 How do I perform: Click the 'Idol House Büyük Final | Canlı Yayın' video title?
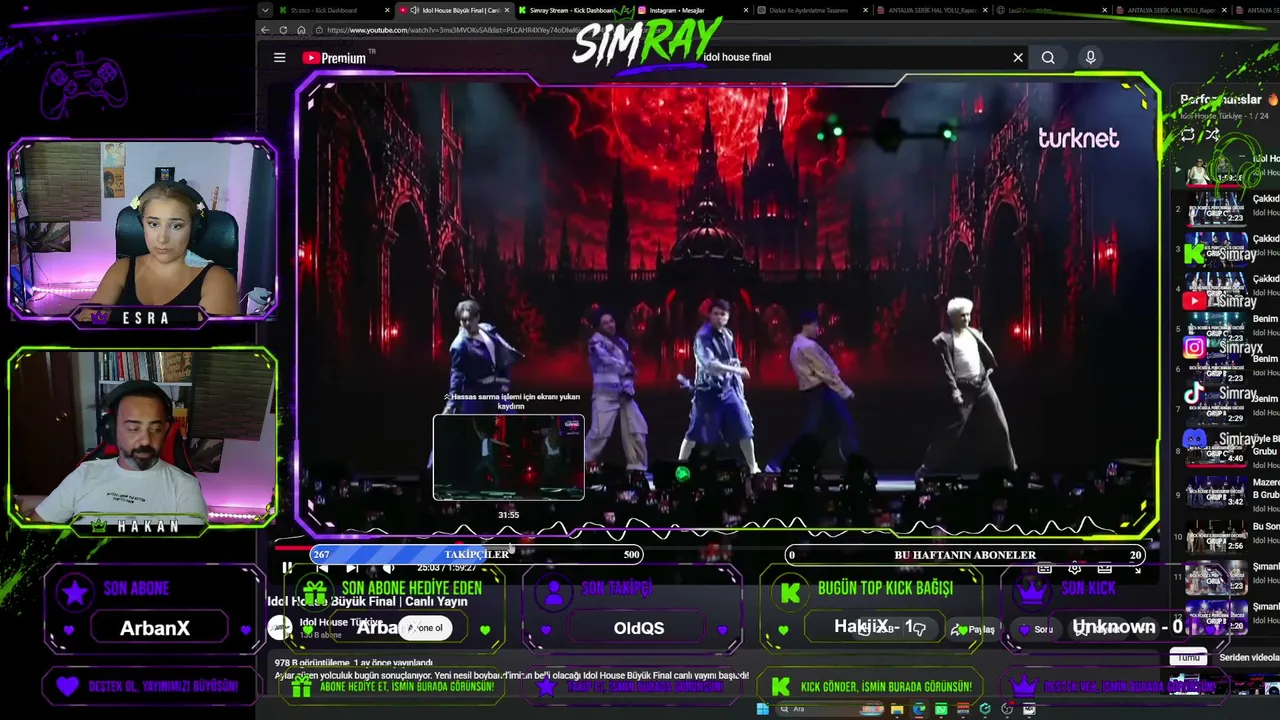(367, 601)
